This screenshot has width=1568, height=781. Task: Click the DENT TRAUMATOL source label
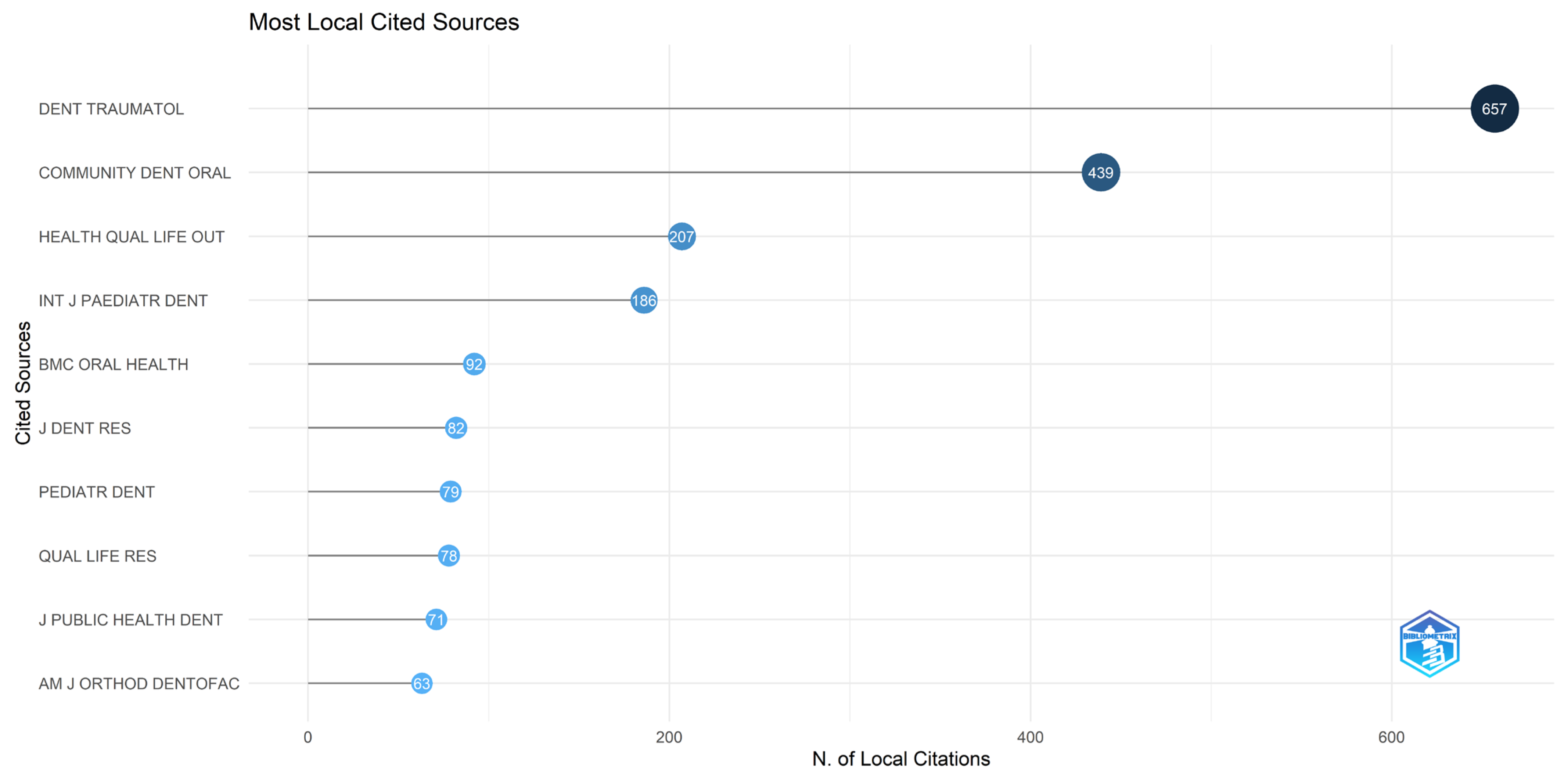coord(111,109)
